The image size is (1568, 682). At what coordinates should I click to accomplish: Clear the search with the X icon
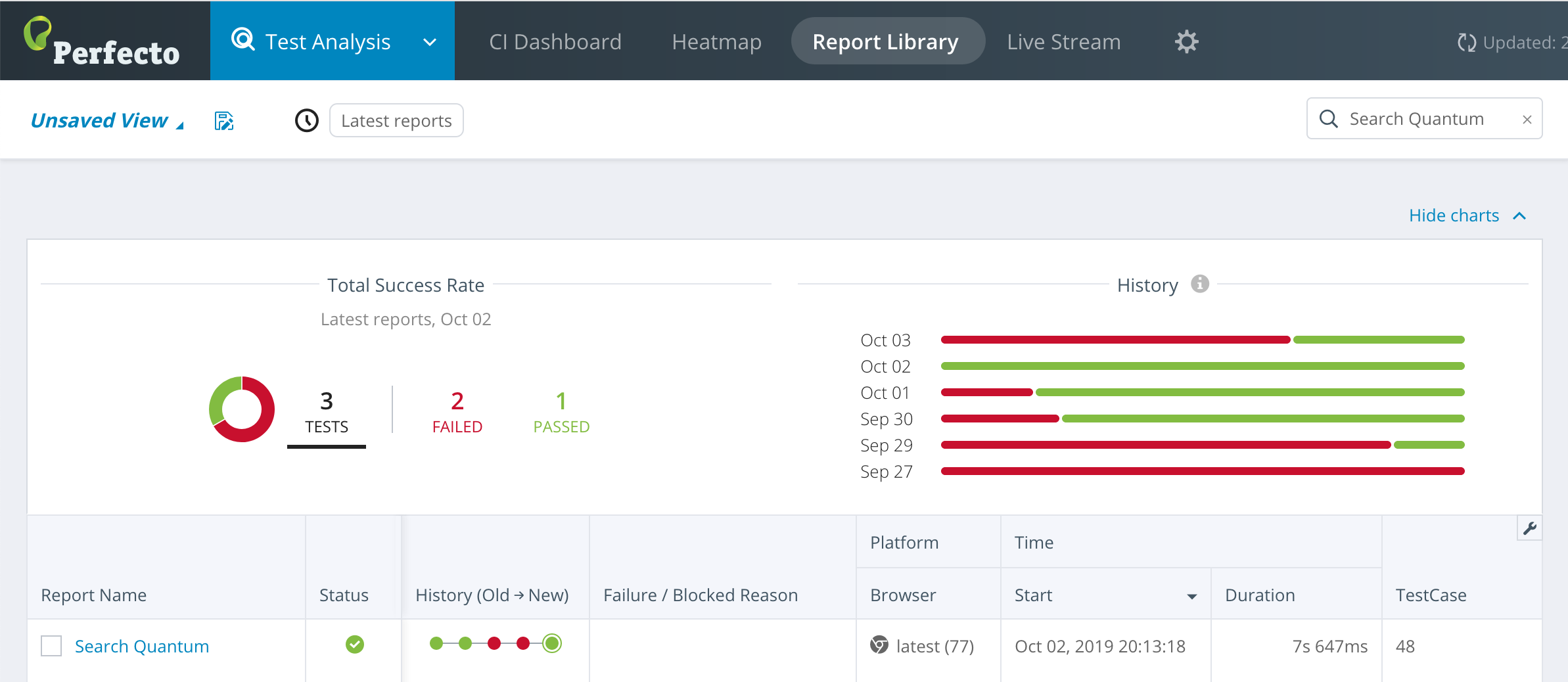(1527, 120)
